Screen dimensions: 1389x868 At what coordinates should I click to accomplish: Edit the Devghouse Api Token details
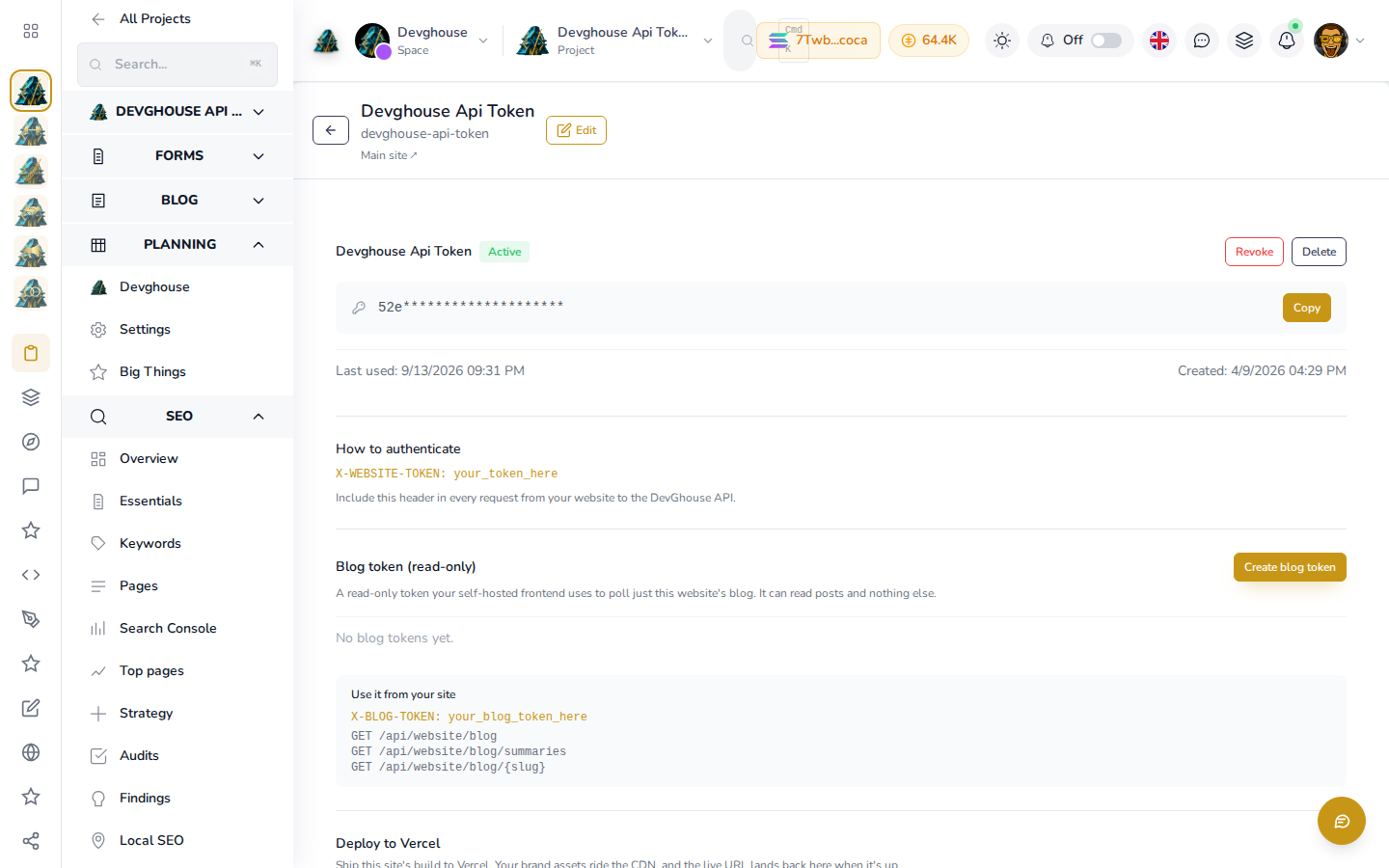pos(576,130)
